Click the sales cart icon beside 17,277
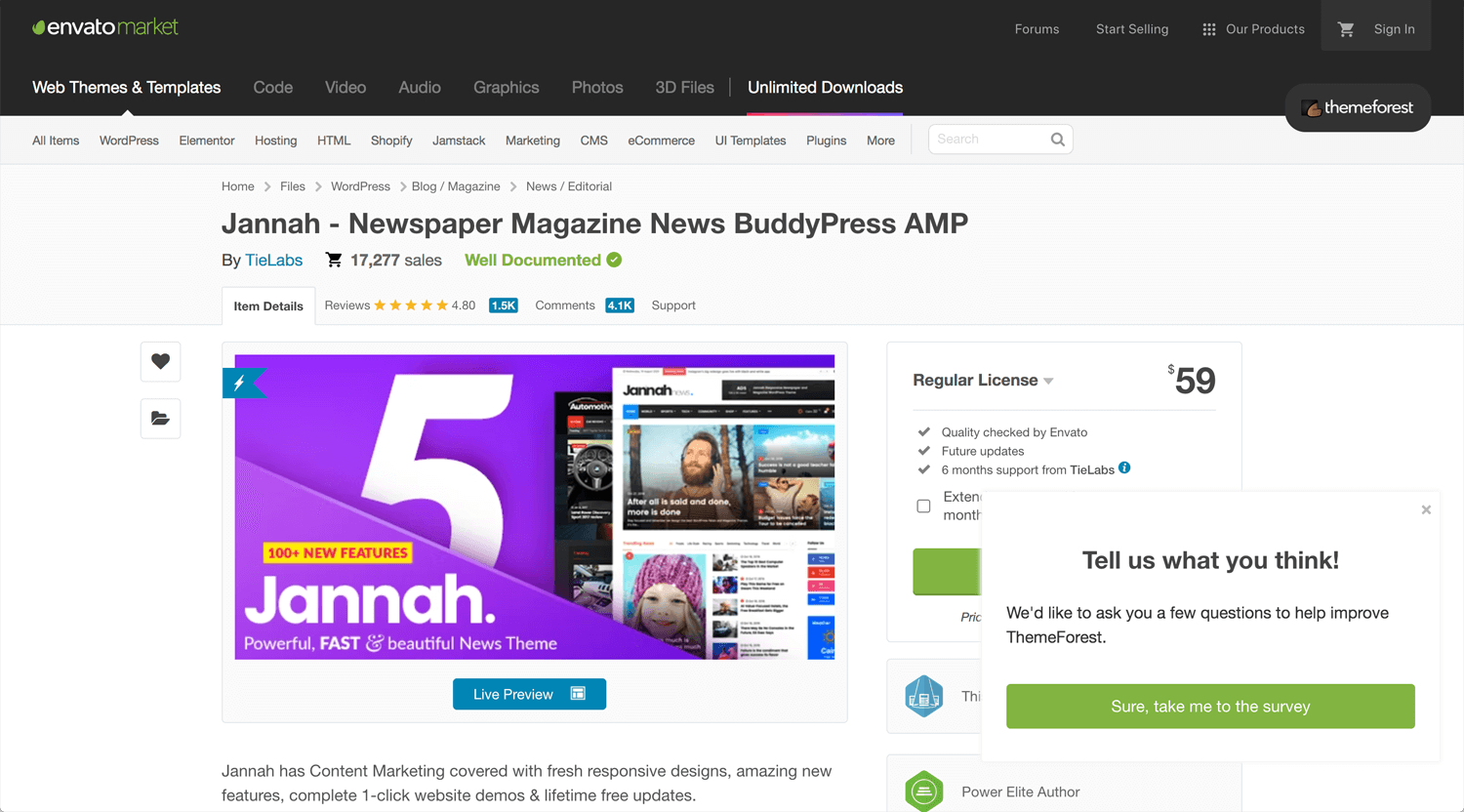 [334, 260]
